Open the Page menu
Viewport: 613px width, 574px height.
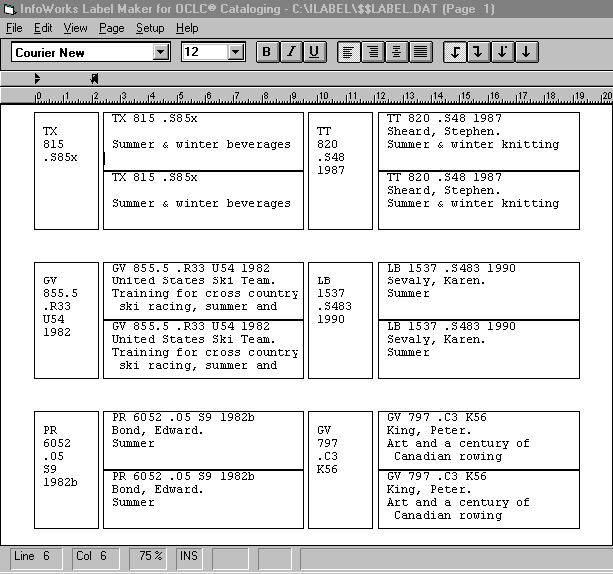click(x=111, y=28)
